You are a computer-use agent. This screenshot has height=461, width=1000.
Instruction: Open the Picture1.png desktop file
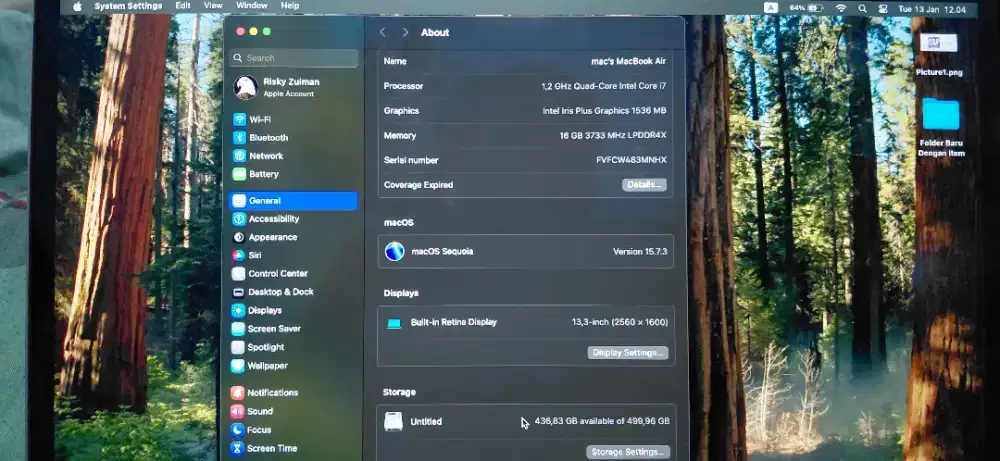click(939, 54)
